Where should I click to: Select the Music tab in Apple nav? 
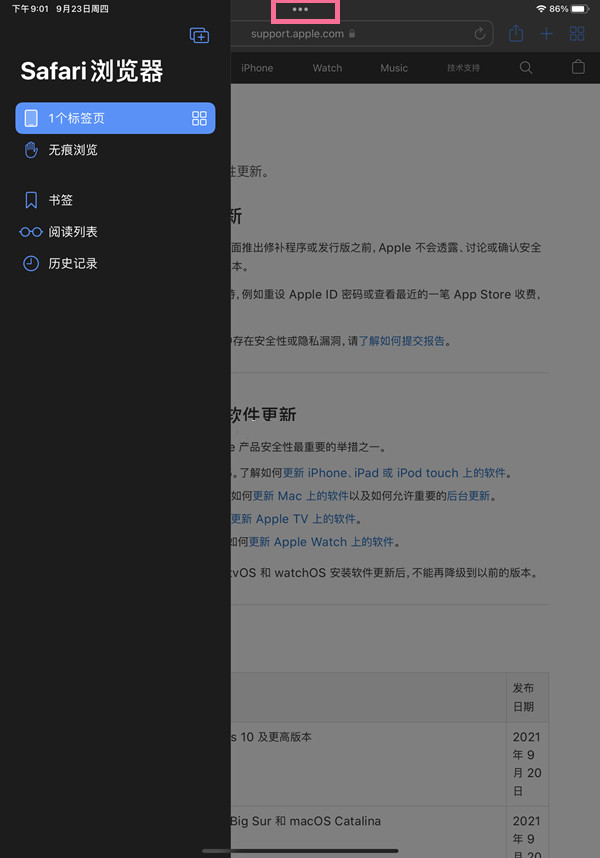coord(394,68)
